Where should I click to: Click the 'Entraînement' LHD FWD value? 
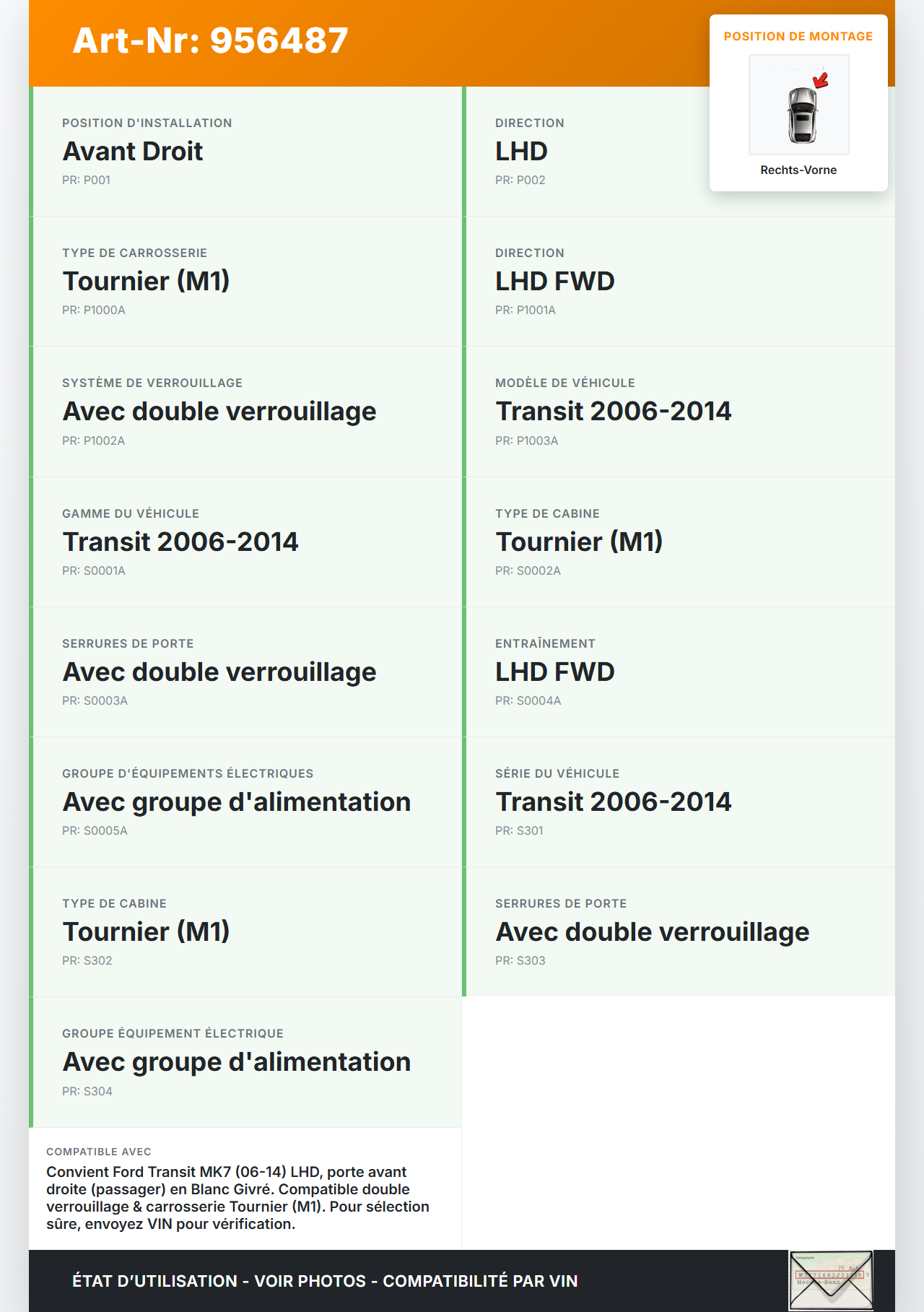pos(554,672)
